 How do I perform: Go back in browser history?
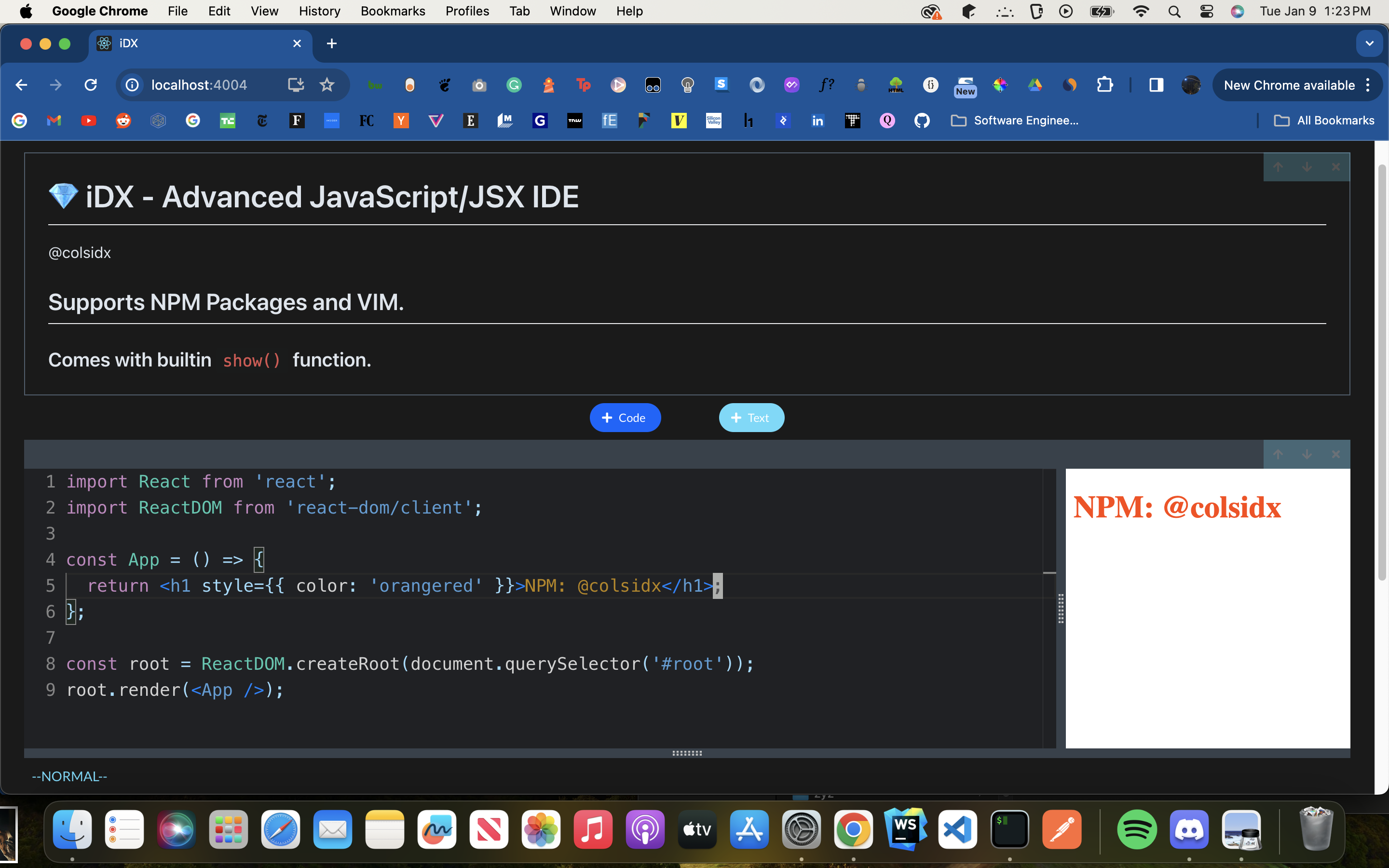pos(21,85)
